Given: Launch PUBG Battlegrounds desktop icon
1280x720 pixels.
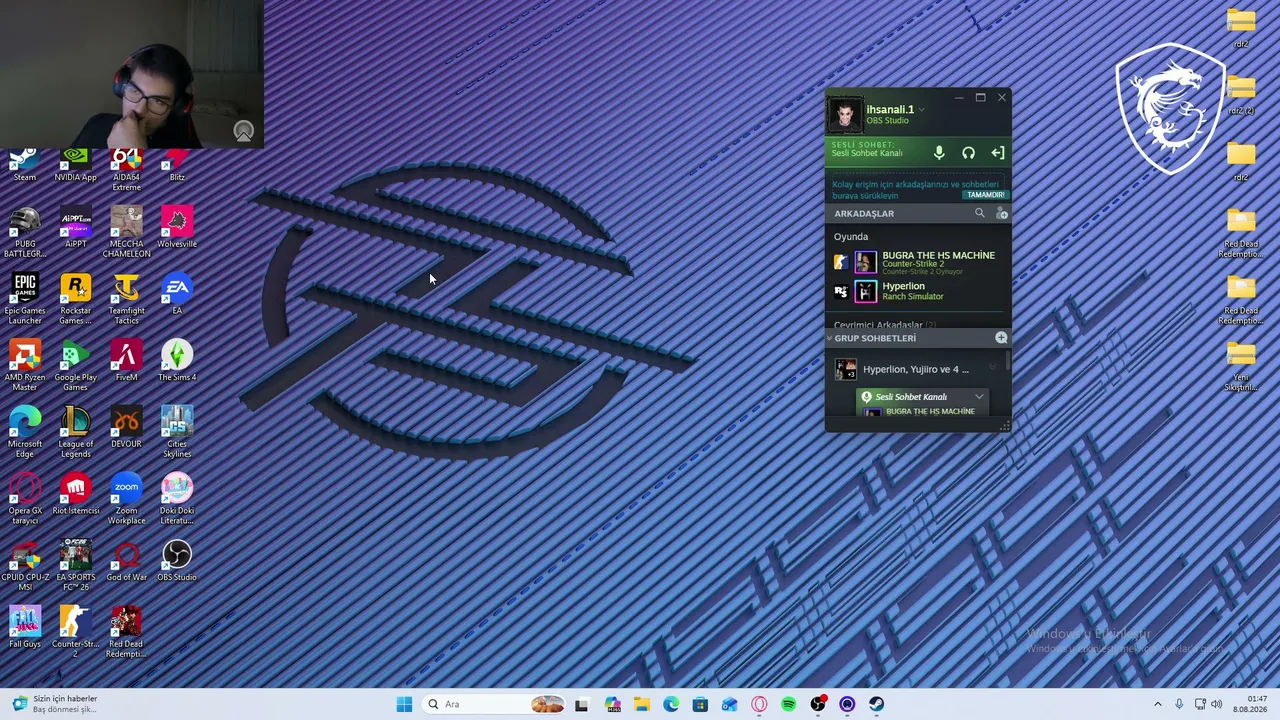Looking at the screenshot, I should [25, 232].
